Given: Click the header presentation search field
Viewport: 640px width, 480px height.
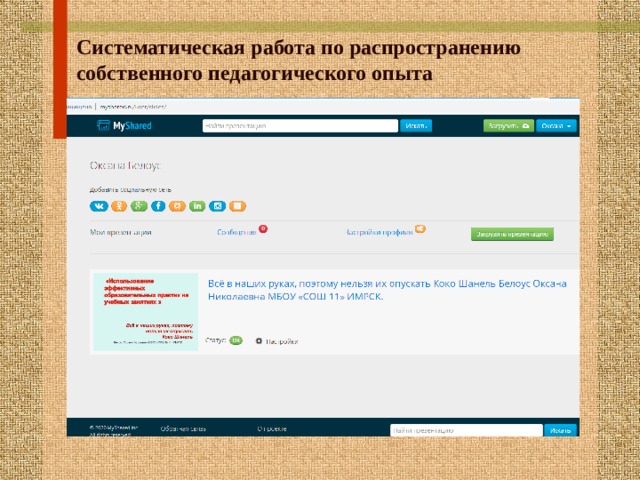Looking at the screenshot, I should 300,126.
